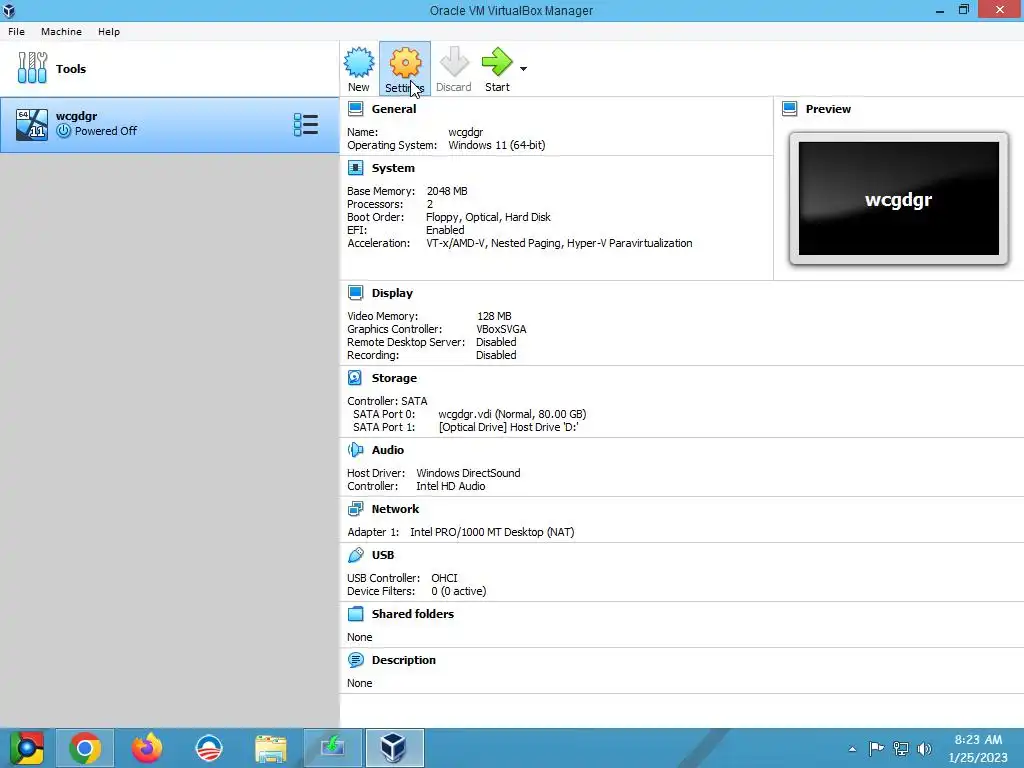Open the Description heading link
The width and height of the screenshot is (1024, 768).
click(404, 660)
